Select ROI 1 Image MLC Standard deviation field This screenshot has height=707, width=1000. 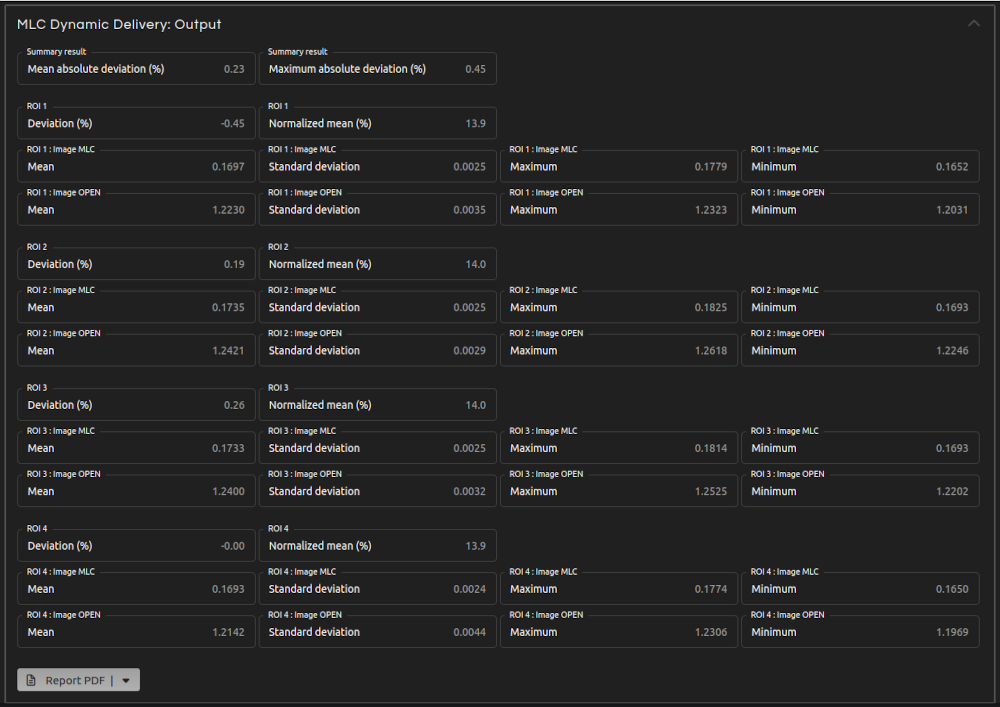click(x=378, y=166)
